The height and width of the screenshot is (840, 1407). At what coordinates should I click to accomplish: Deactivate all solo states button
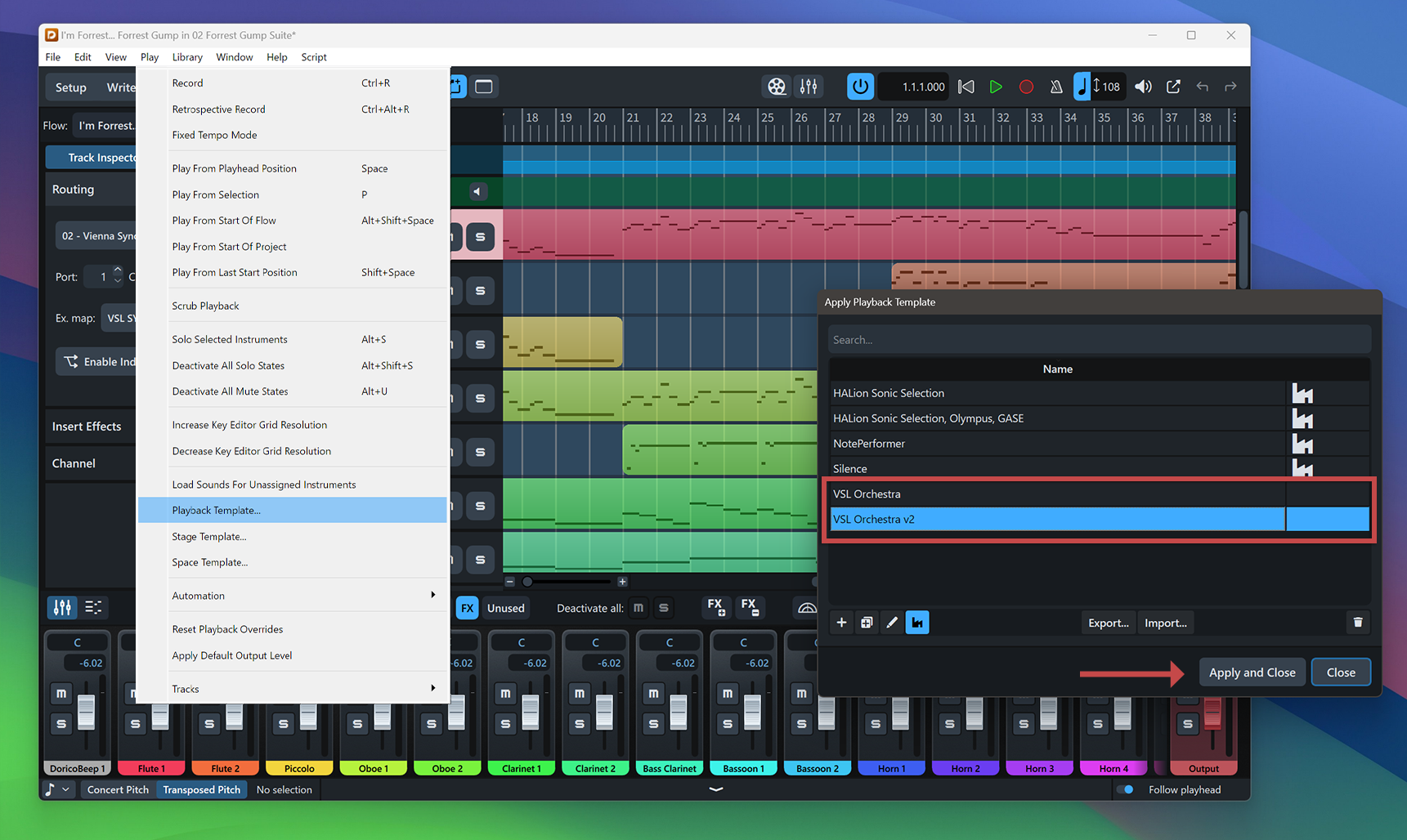(664, 608)
